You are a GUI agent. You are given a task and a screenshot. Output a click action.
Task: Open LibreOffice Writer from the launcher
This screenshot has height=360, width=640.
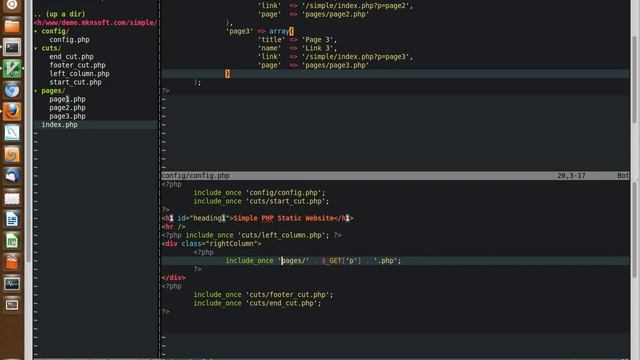[x=12, y=220]
